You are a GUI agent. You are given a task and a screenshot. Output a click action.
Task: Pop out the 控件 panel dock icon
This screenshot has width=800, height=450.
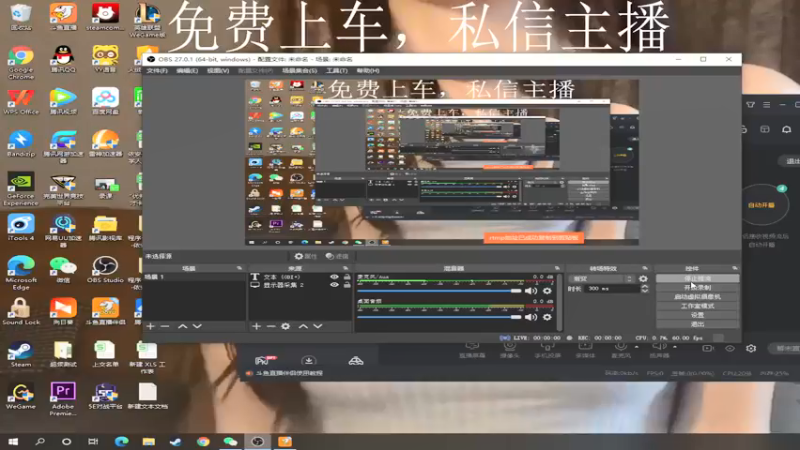pos(735,268)
